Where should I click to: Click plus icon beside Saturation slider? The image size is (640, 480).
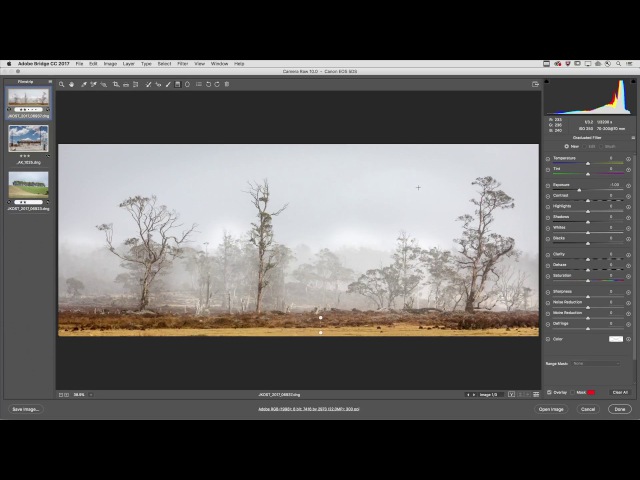click(x=629, y=276)
